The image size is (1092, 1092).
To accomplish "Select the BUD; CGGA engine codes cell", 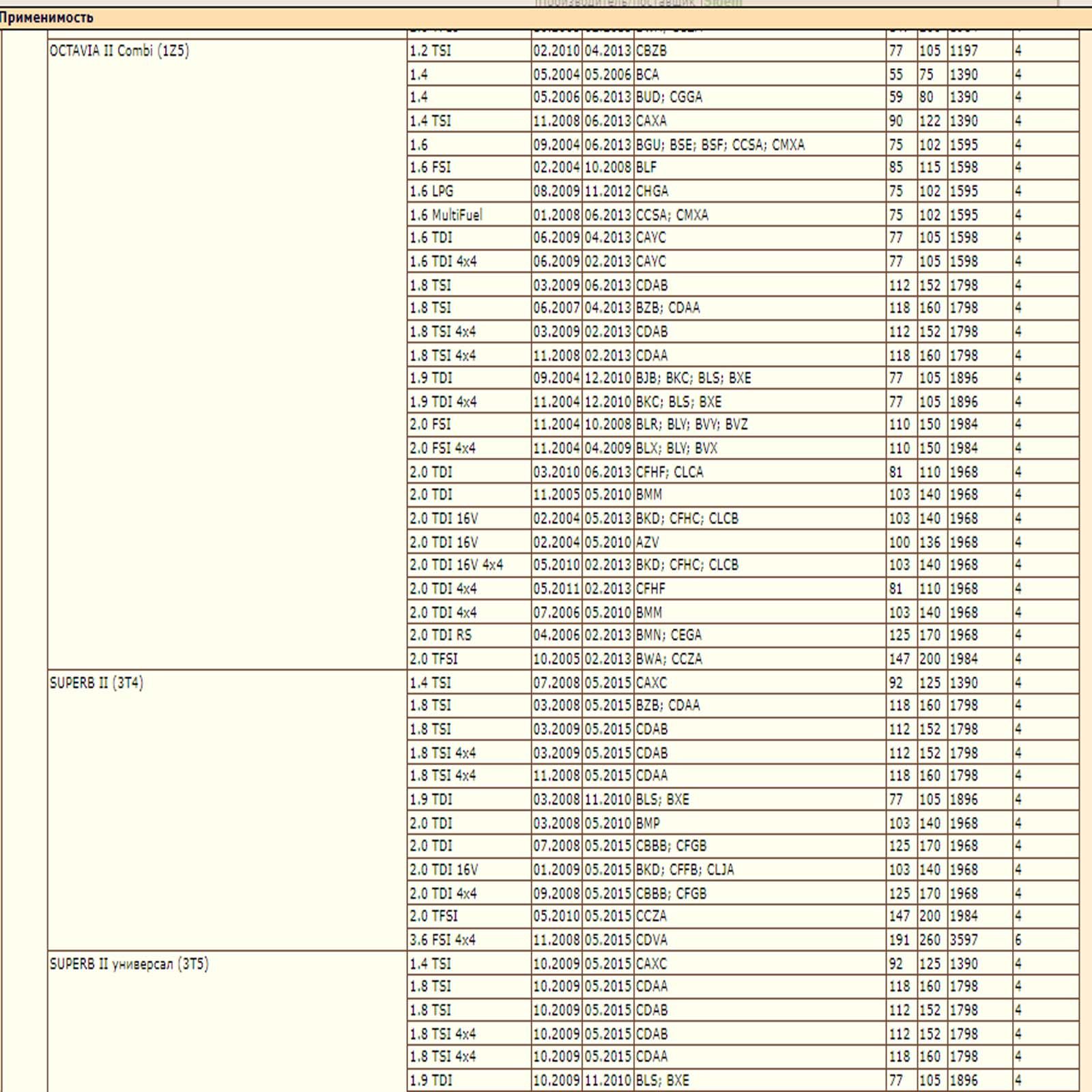I will coord(760,97).
